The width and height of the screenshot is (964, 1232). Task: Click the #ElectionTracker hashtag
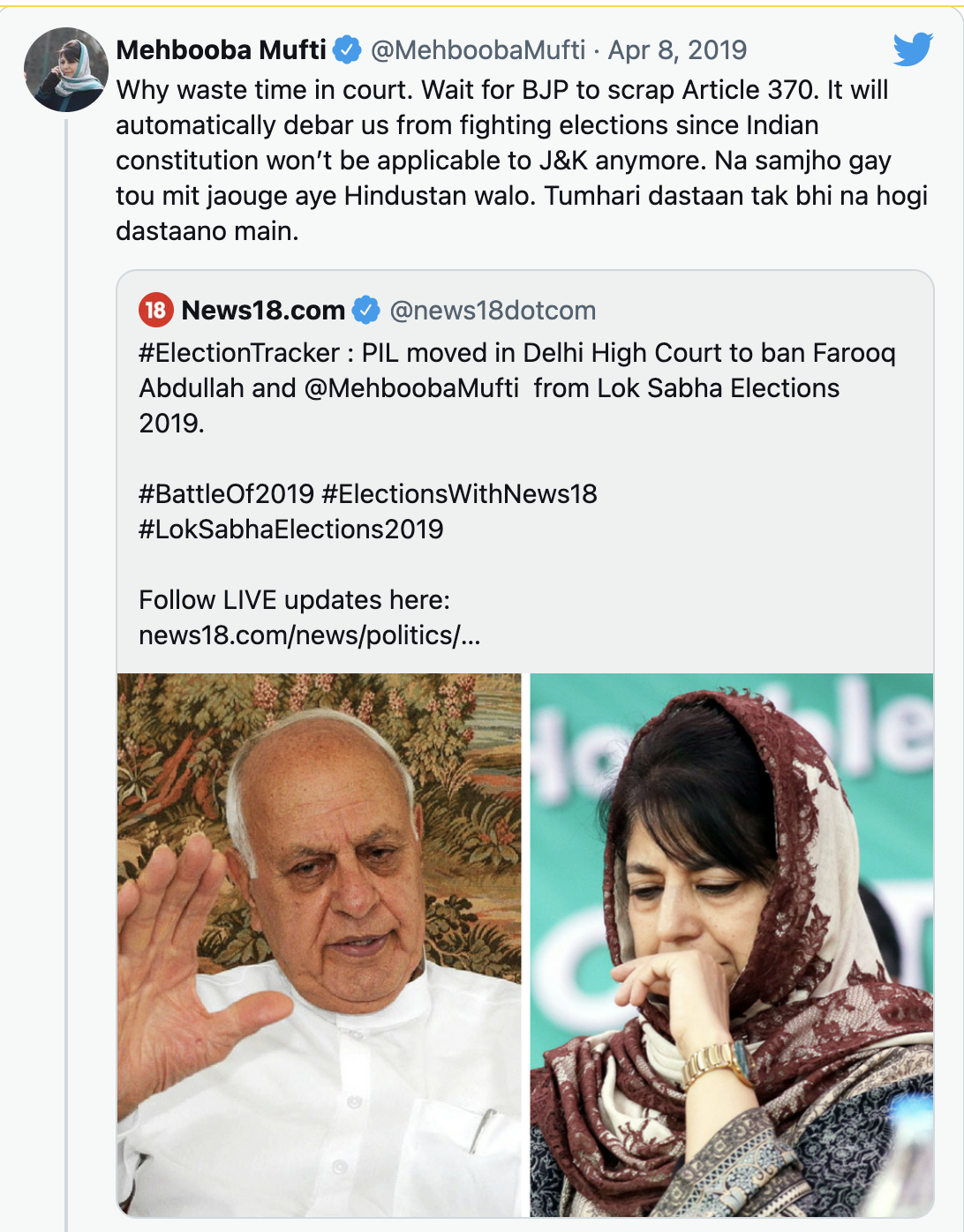[238, 353]
